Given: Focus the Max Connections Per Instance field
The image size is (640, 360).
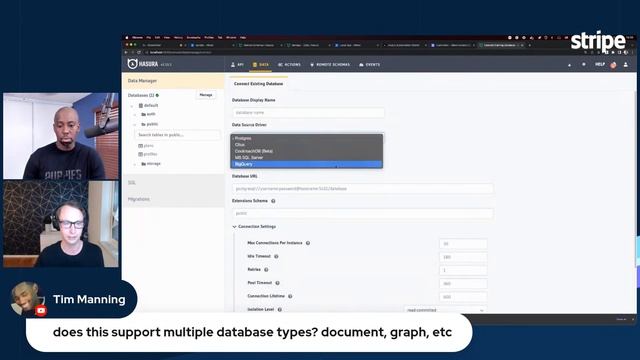Looking at the screenshot, I should click(463, 244).
